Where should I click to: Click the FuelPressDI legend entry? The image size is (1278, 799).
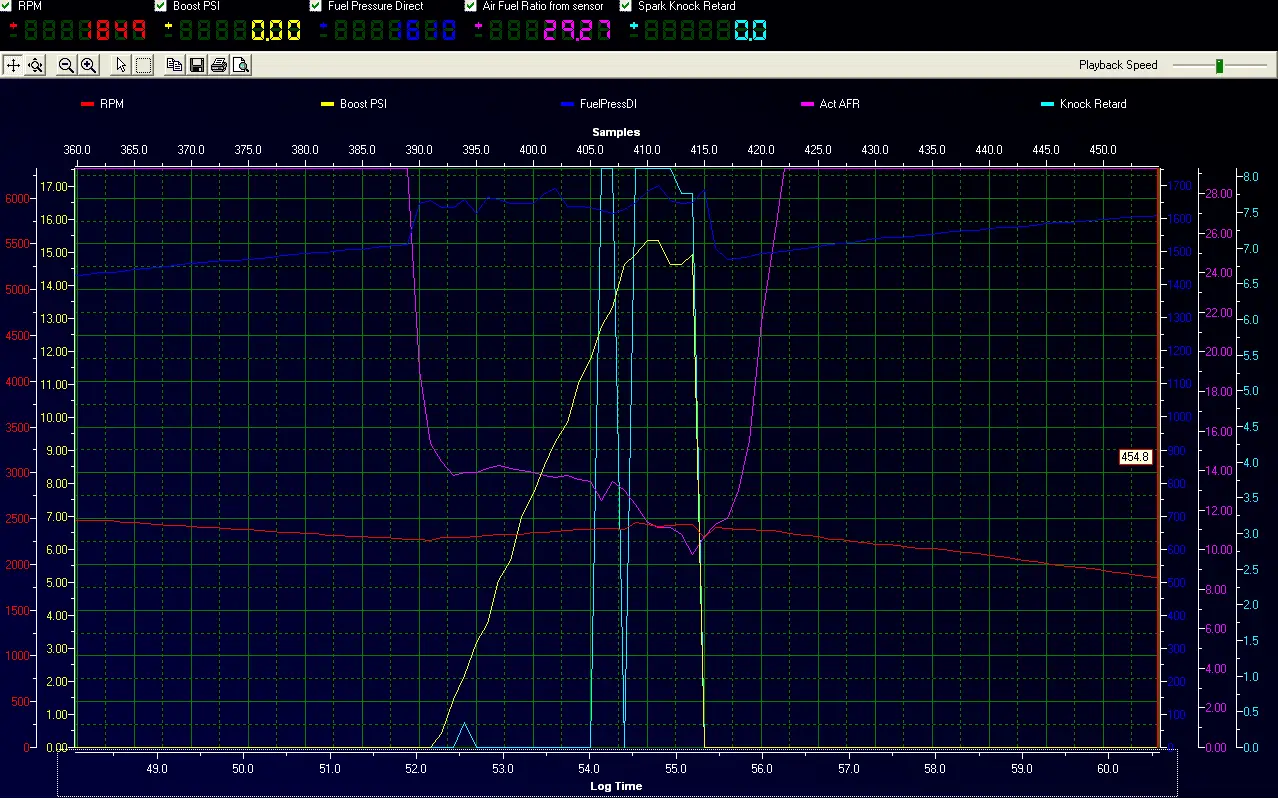608,104
